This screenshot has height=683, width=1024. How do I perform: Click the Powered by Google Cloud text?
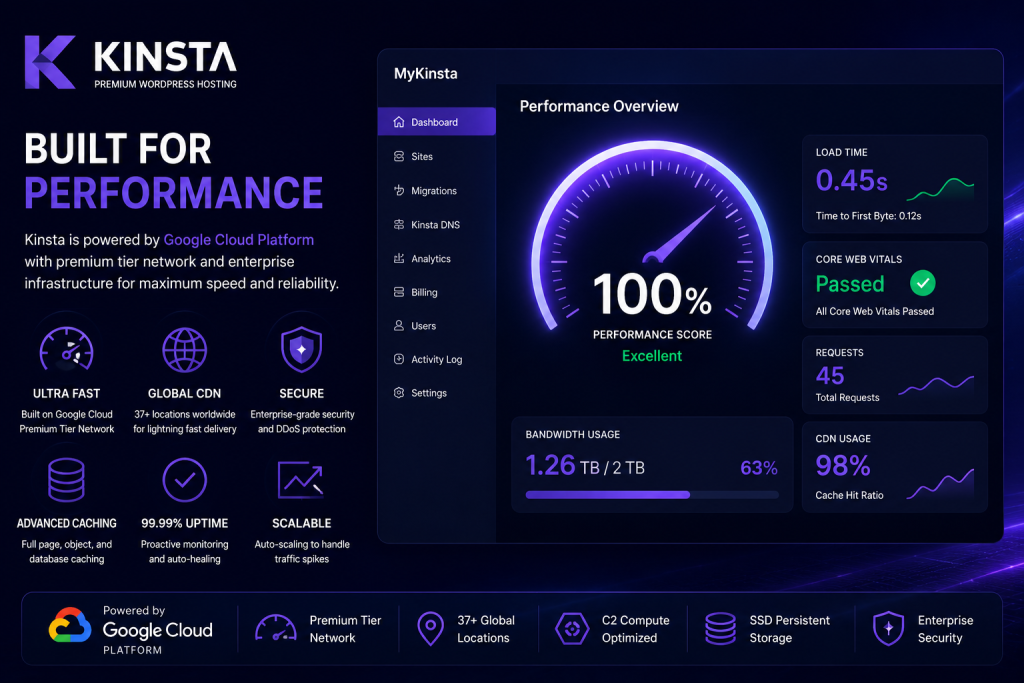(x=157, y=629)
